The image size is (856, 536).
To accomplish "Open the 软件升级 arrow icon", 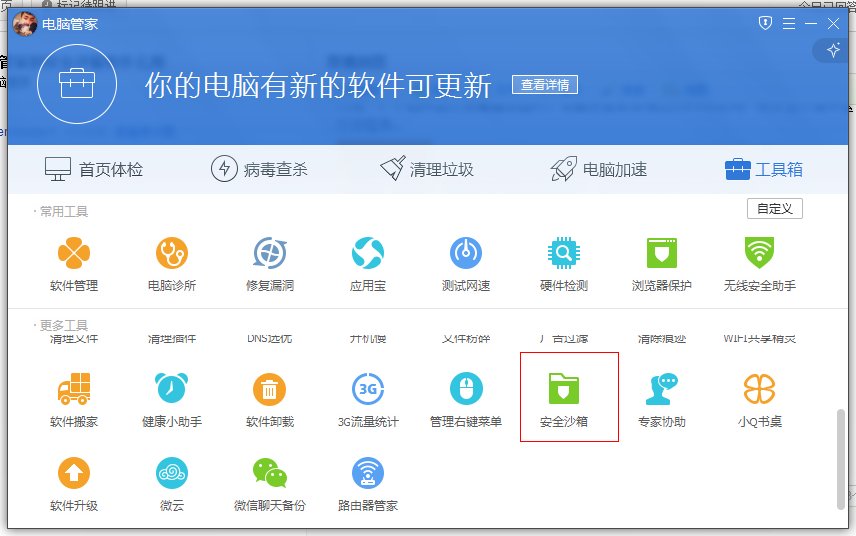I will tap(74, 473).
